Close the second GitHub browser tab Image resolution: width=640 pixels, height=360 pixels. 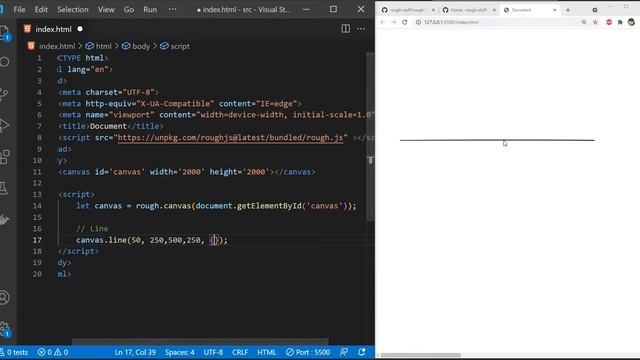(494, 10)
